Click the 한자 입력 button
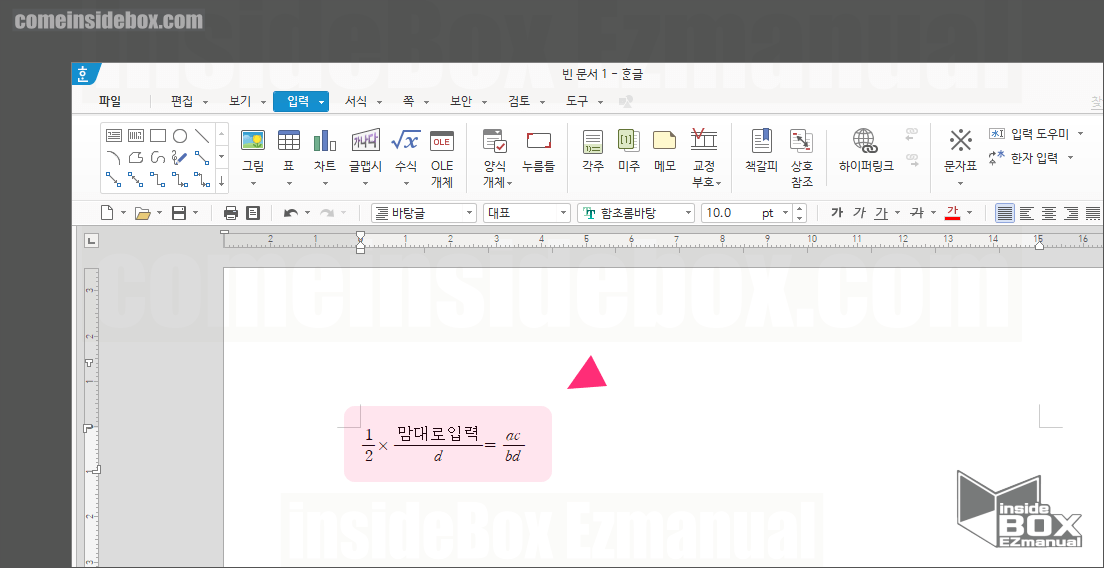 tap(1024, 158)
